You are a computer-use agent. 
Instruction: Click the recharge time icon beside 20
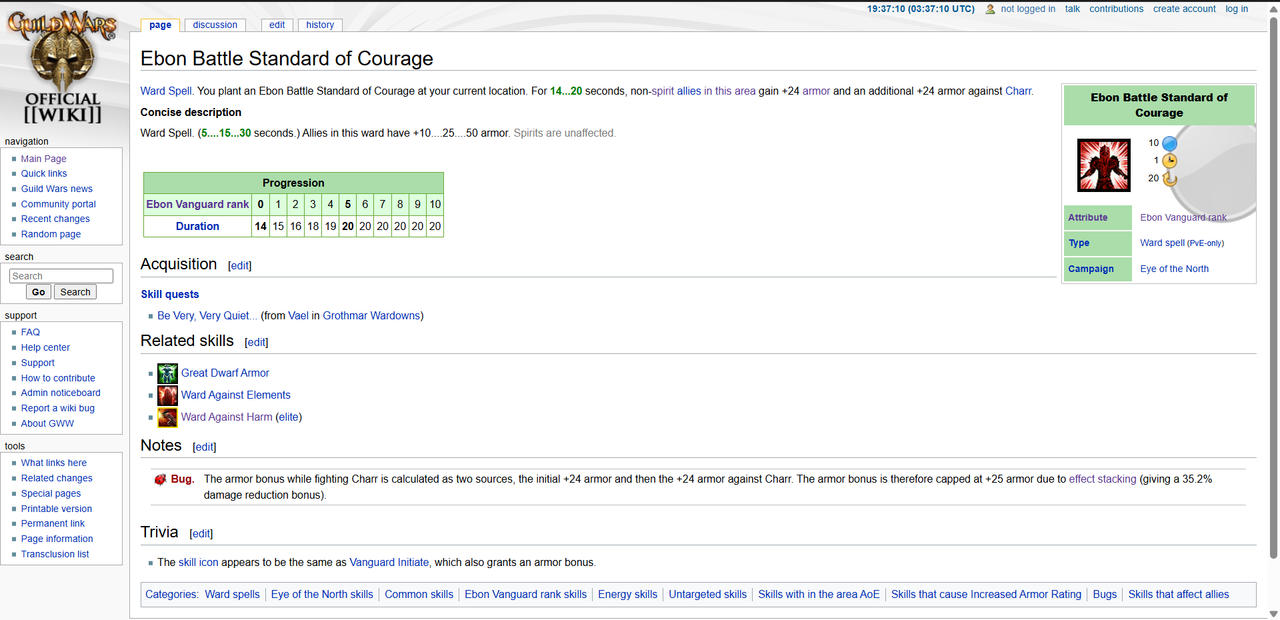[1169, 178]
